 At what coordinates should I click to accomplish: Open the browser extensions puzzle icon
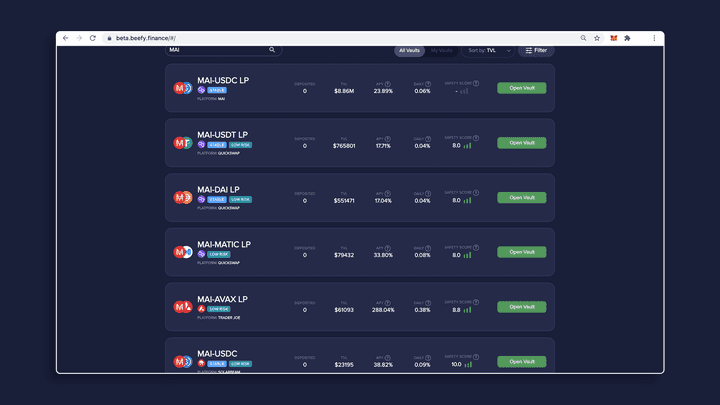pos(627,38)
